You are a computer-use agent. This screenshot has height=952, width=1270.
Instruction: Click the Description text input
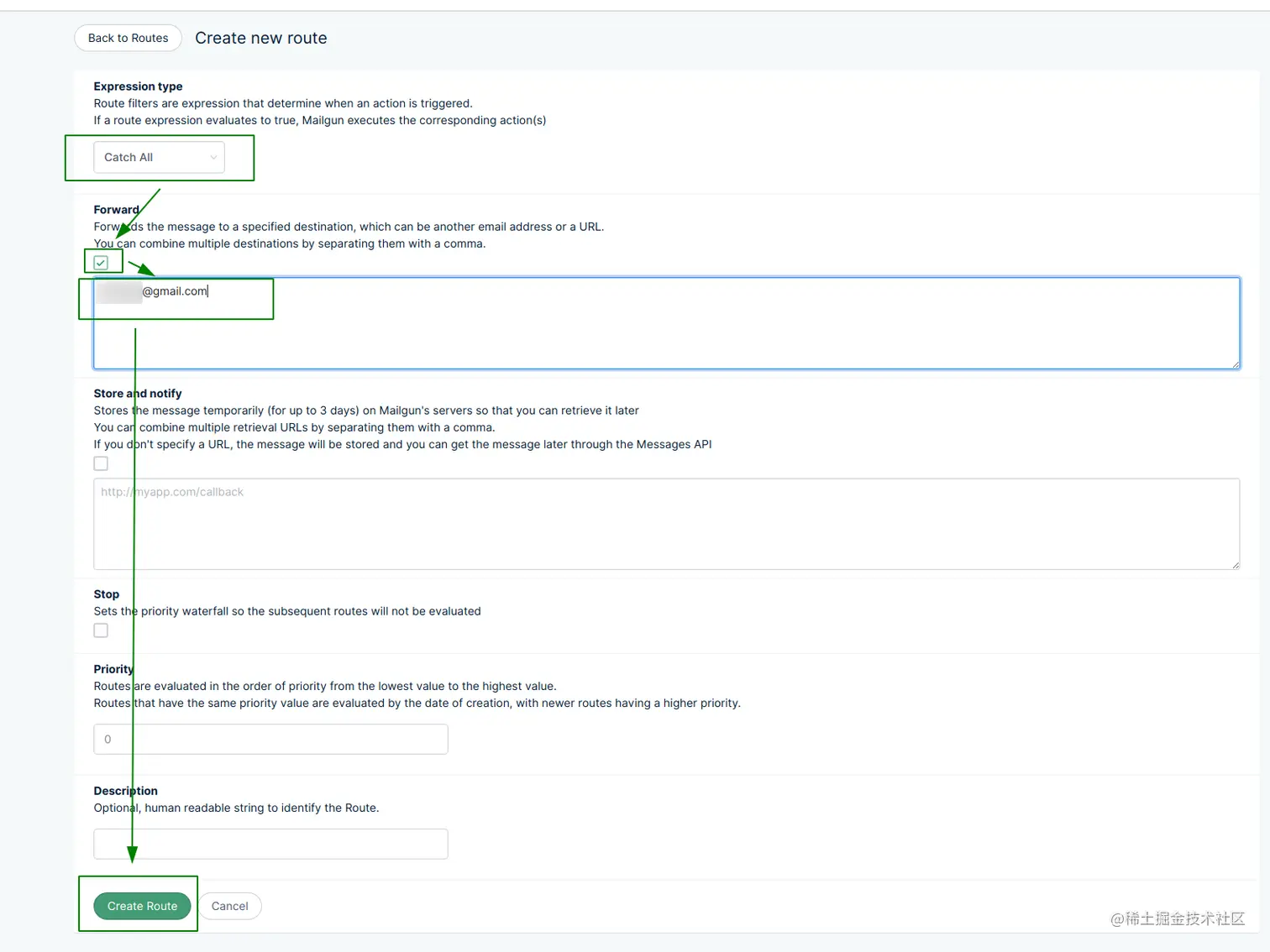click(270, 844)
